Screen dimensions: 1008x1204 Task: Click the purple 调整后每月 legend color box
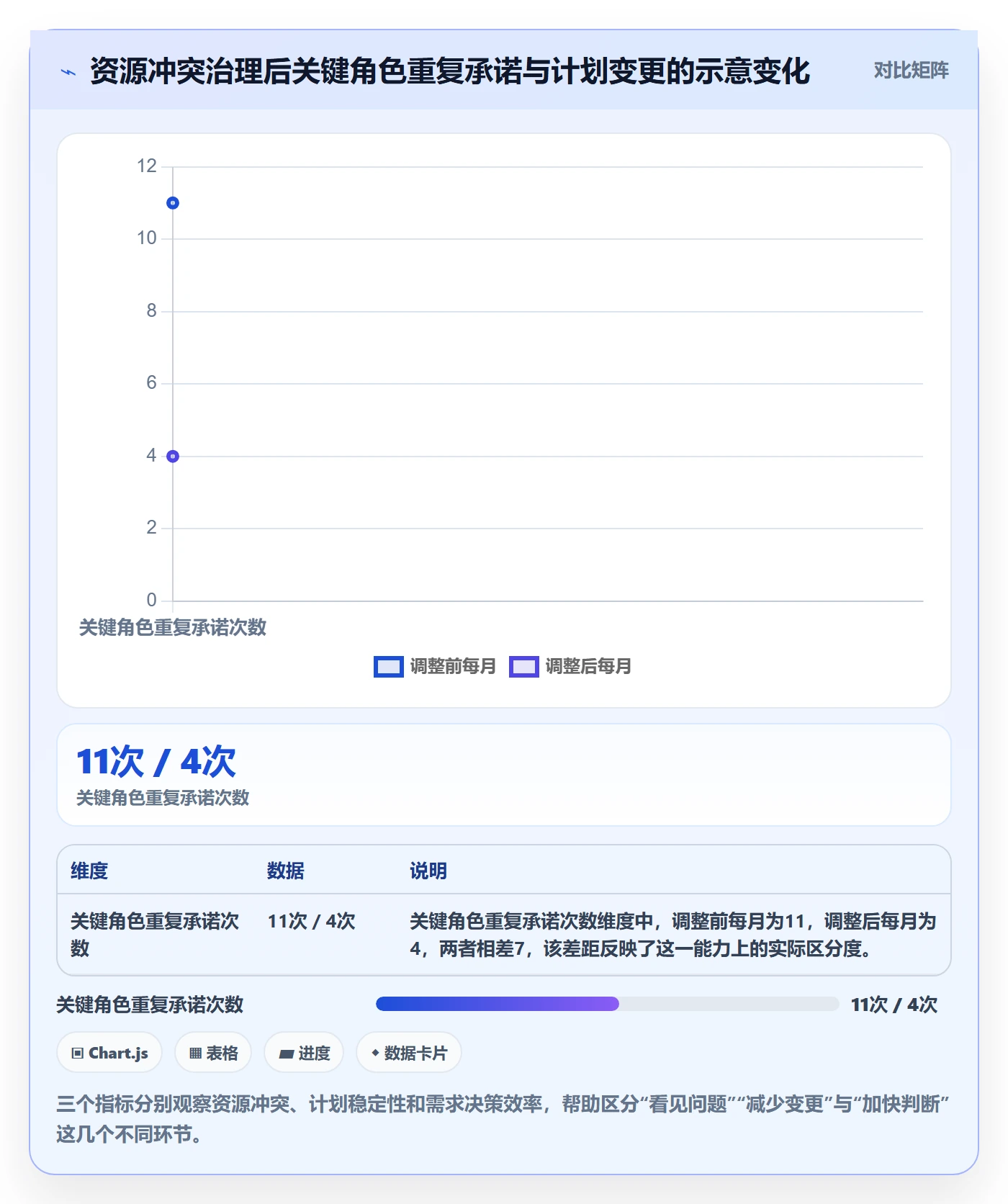click(524, 667)
